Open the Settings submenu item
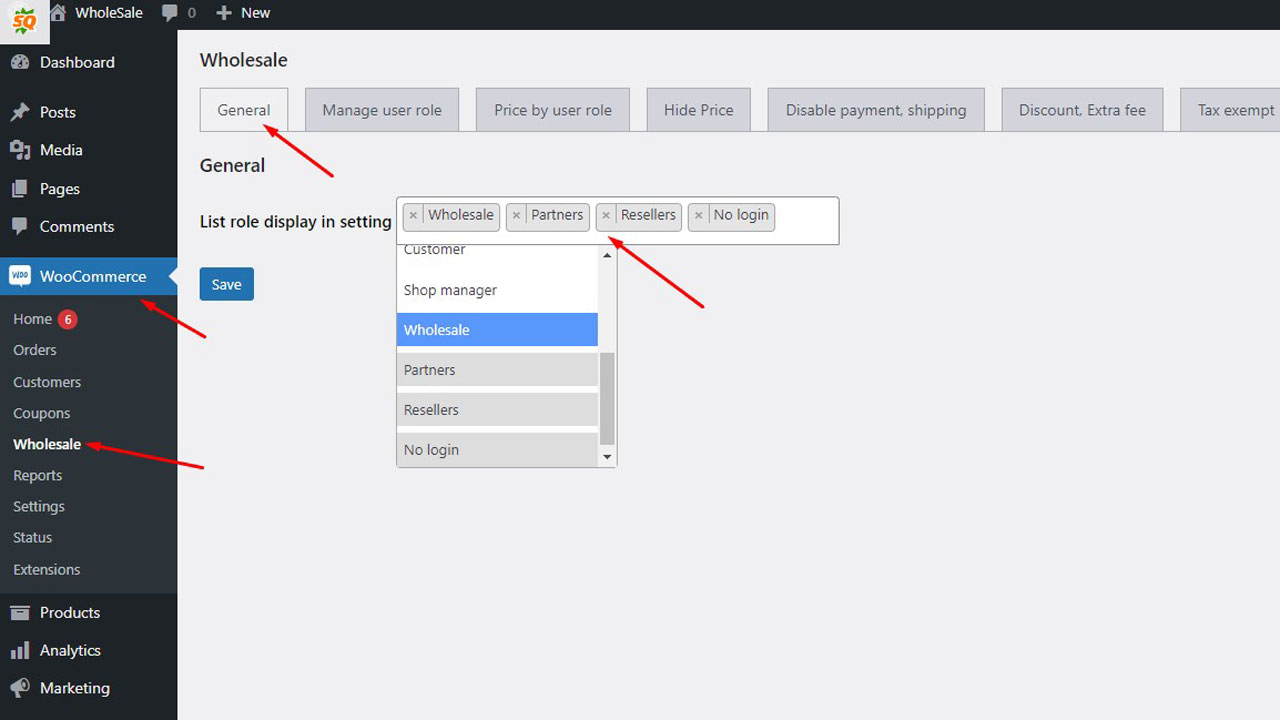Screen dimensions: 1280x720 (39, 506)
